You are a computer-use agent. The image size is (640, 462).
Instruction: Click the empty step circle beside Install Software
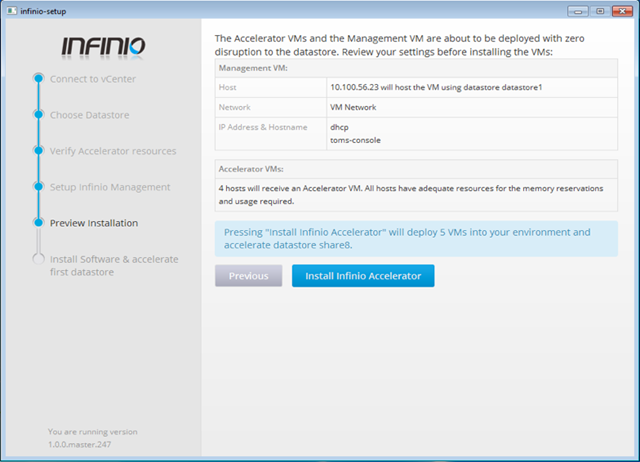tap(38, 259)
